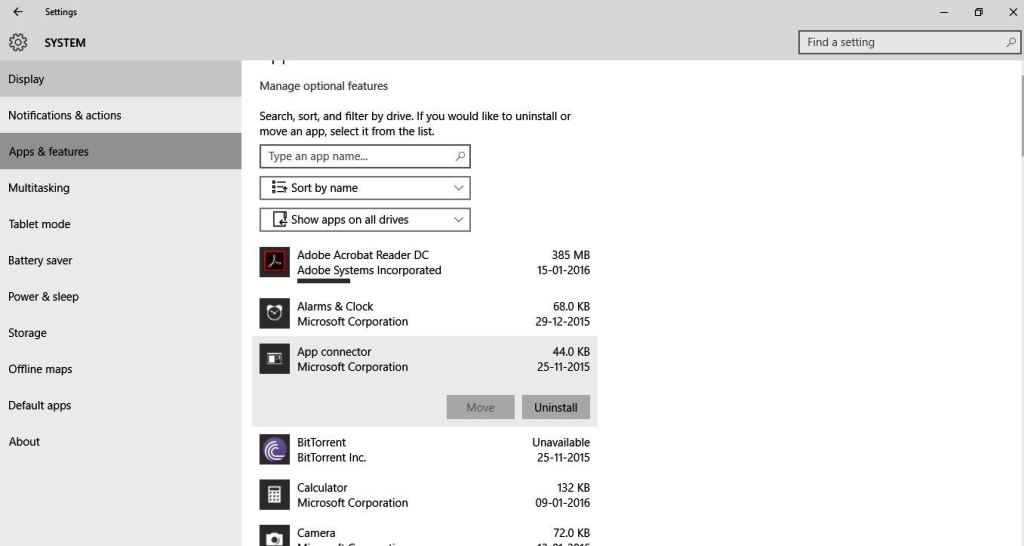Screen dimensions: 1024x546
Task: Click the Camera app icon
Action: tap(274, 536)
